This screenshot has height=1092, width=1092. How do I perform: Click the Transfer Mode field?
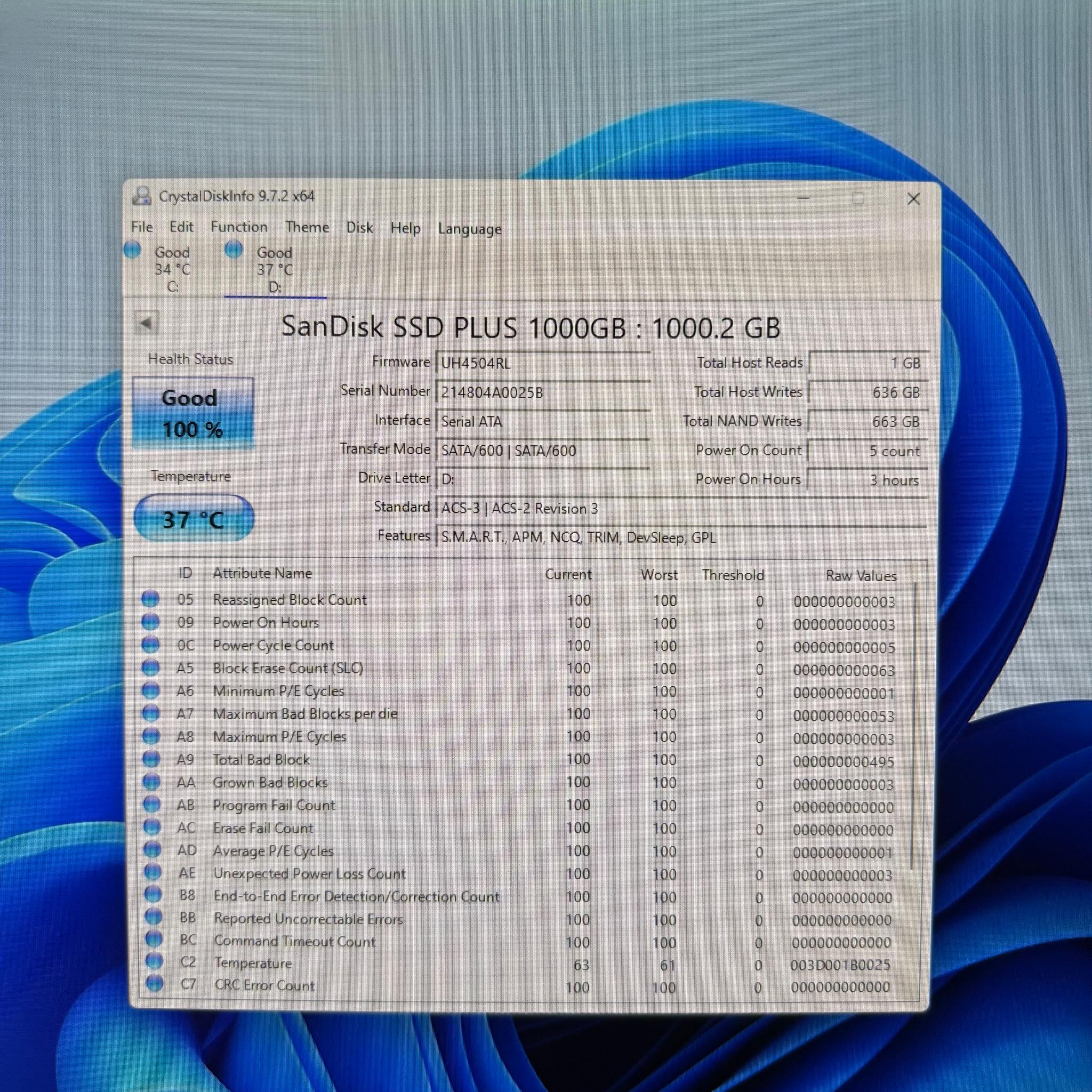point(543,451)
